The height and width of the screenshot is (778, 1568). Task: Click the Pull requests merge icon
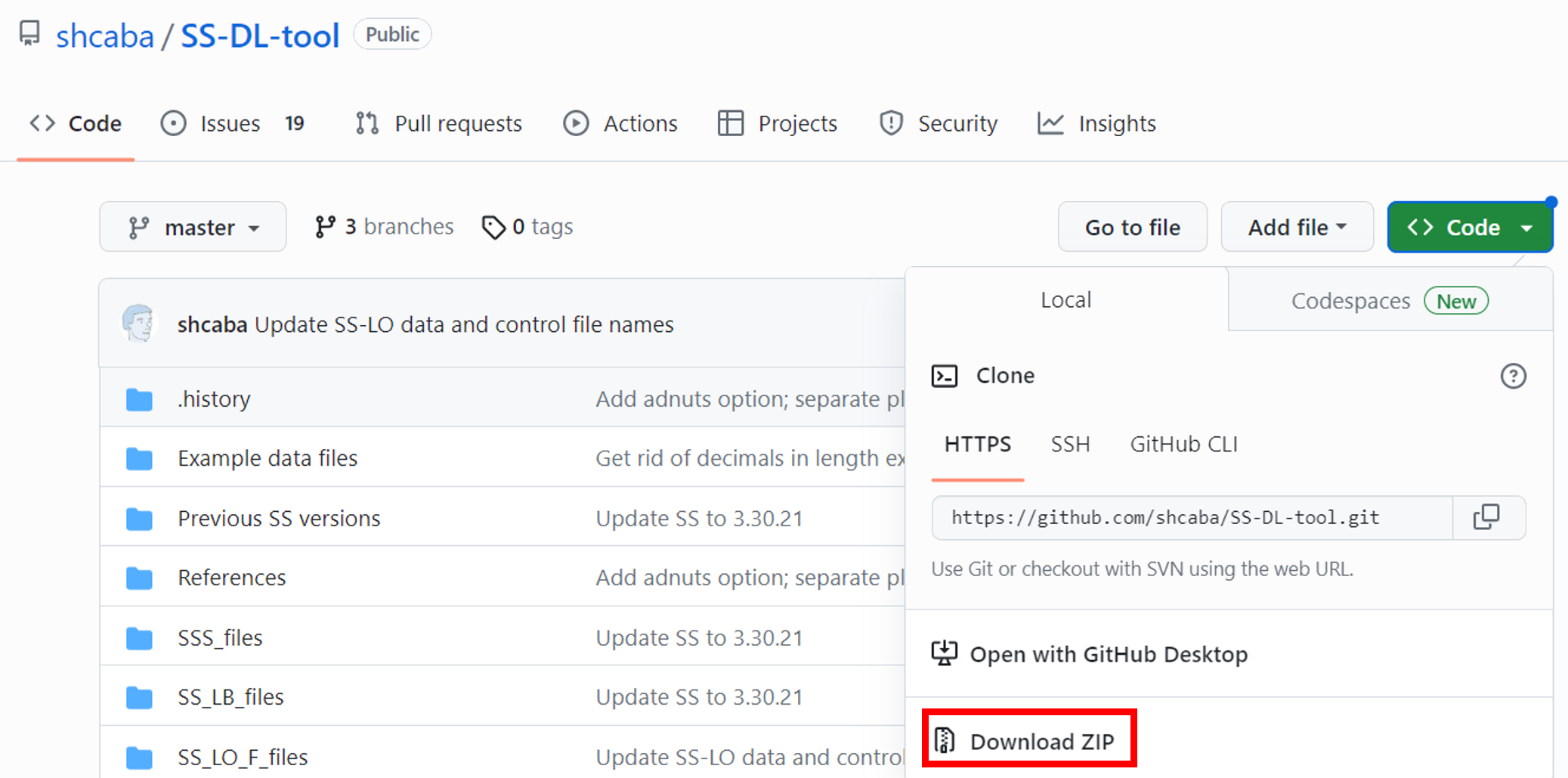pyautogui.click(x=367, y=123)
